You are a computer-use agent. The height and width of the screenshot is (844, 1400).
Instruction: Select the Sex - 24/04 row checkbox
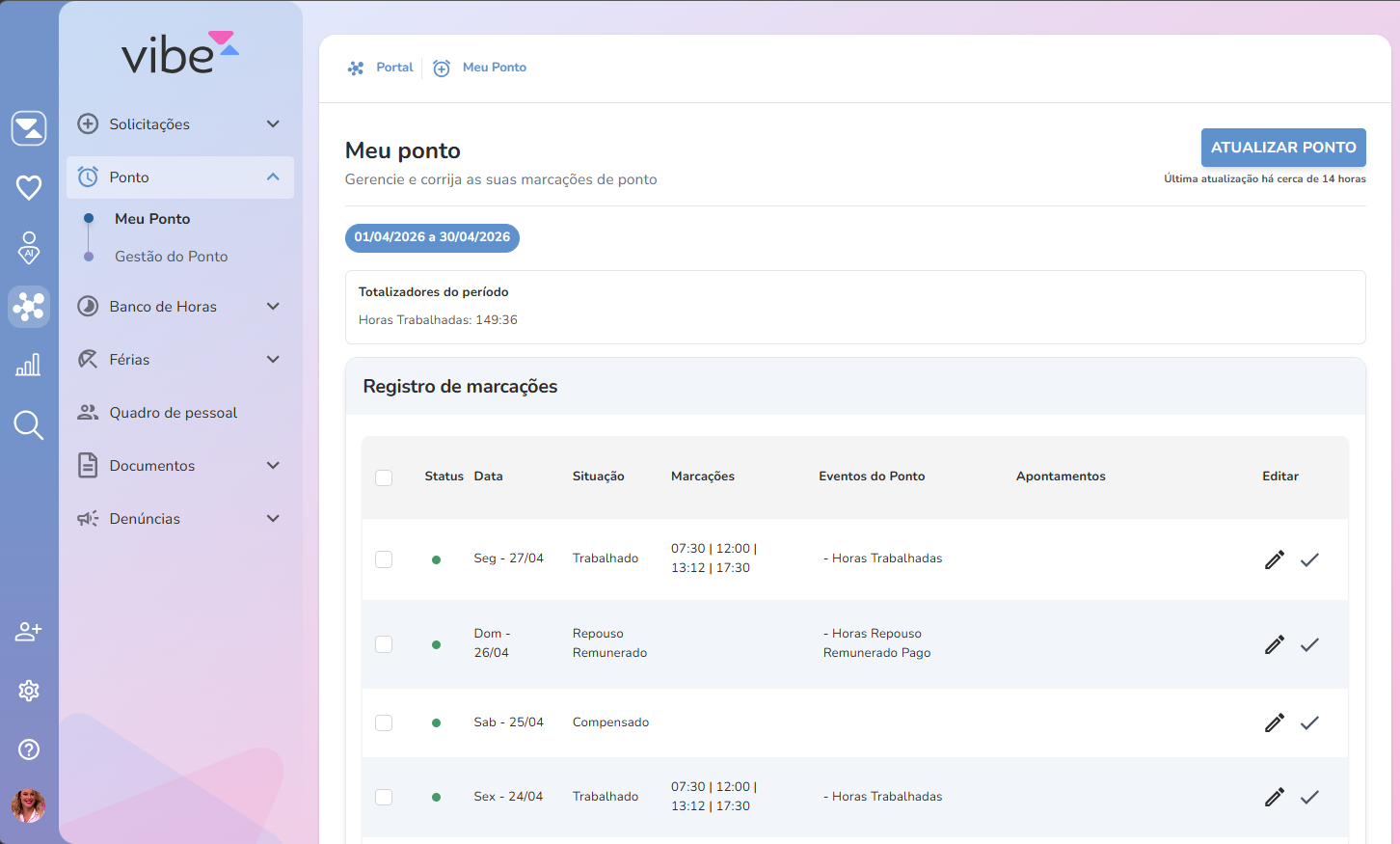point(384,797)
